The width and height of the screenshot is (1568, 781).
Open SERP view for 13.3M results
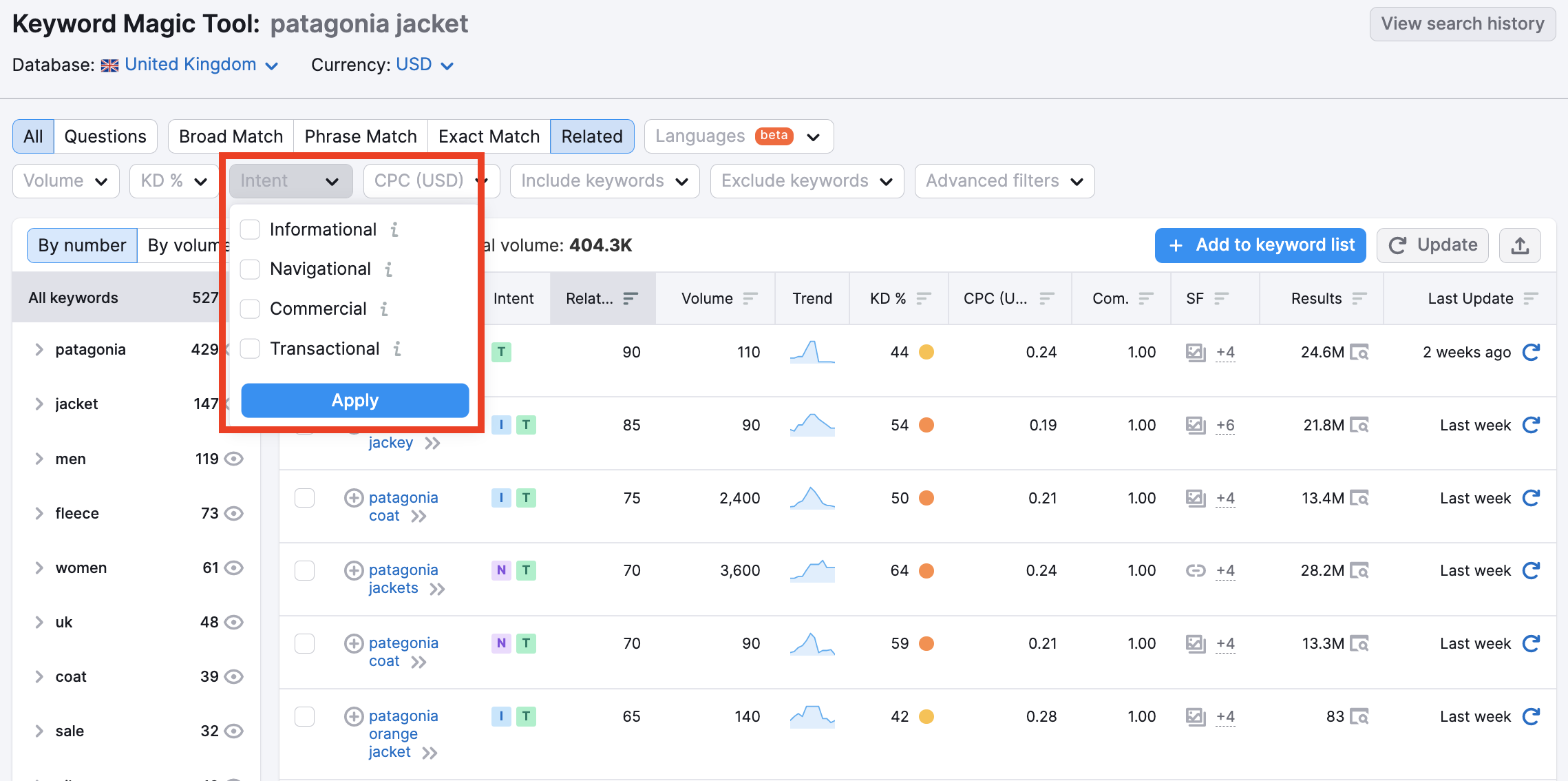[x=1359, y=644]
